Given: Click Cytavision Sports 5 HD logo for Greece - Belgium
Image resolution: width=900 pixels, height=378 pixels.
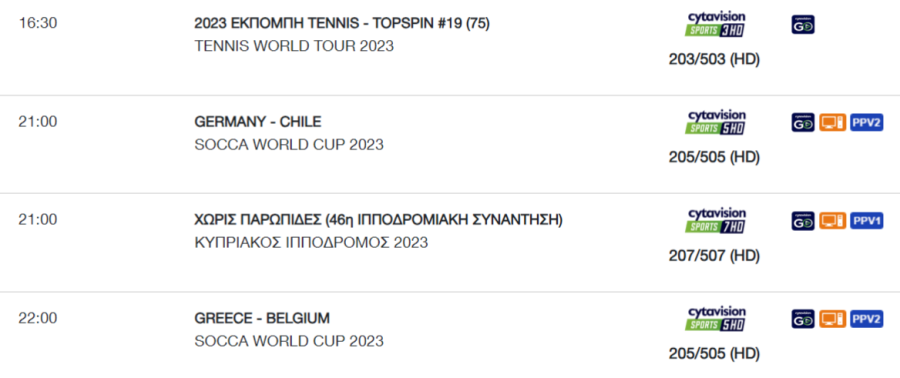Looking at the screenshot, I should [x=715, y=318].
